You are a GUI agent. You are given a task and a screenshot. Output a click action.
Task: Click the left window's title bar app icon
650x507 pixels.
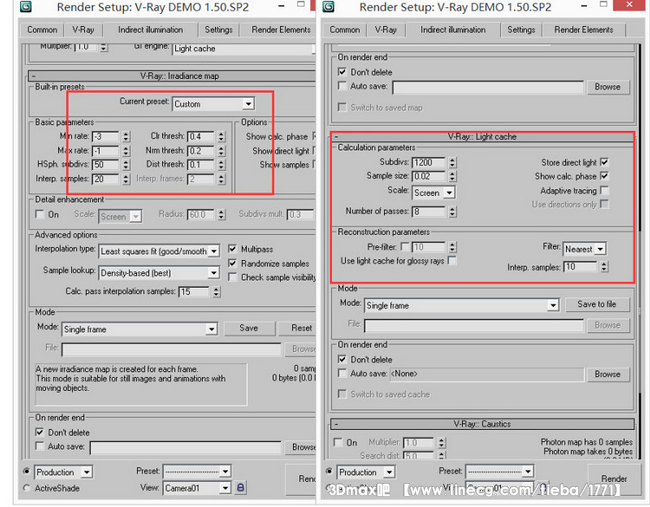point(26,6)
